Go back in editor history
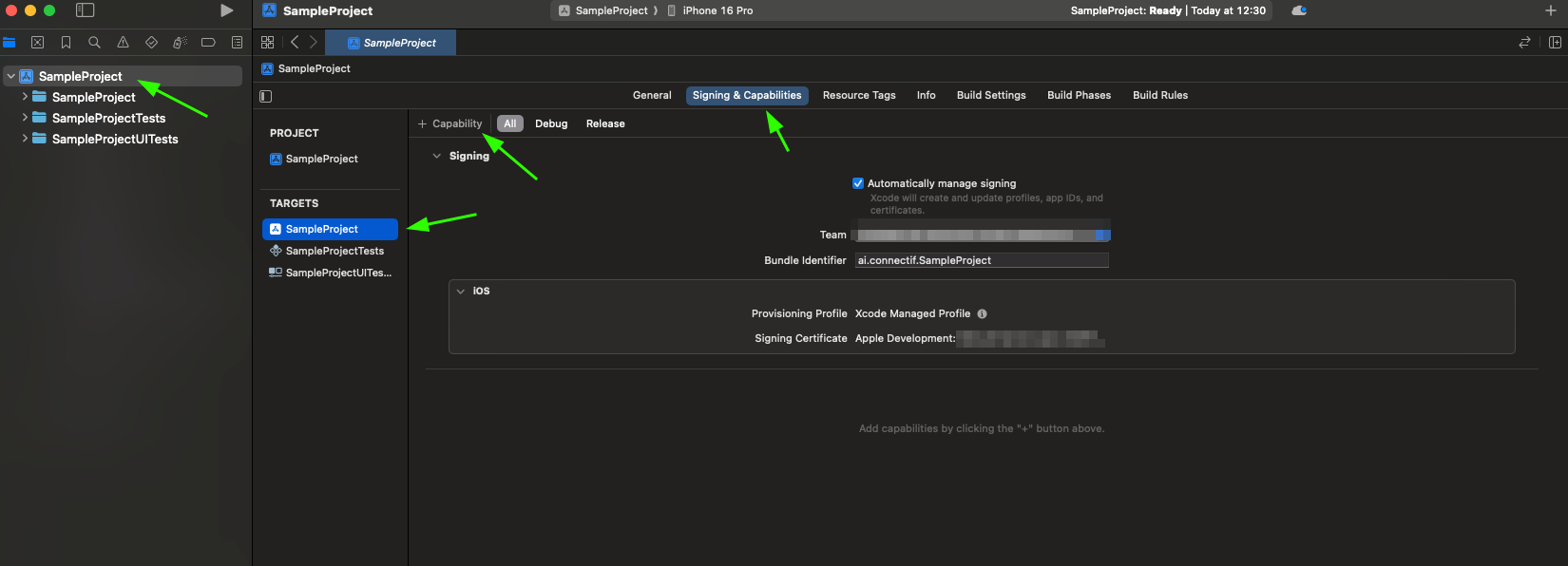The image size is (1568, 566). click(x=295, y=42)
